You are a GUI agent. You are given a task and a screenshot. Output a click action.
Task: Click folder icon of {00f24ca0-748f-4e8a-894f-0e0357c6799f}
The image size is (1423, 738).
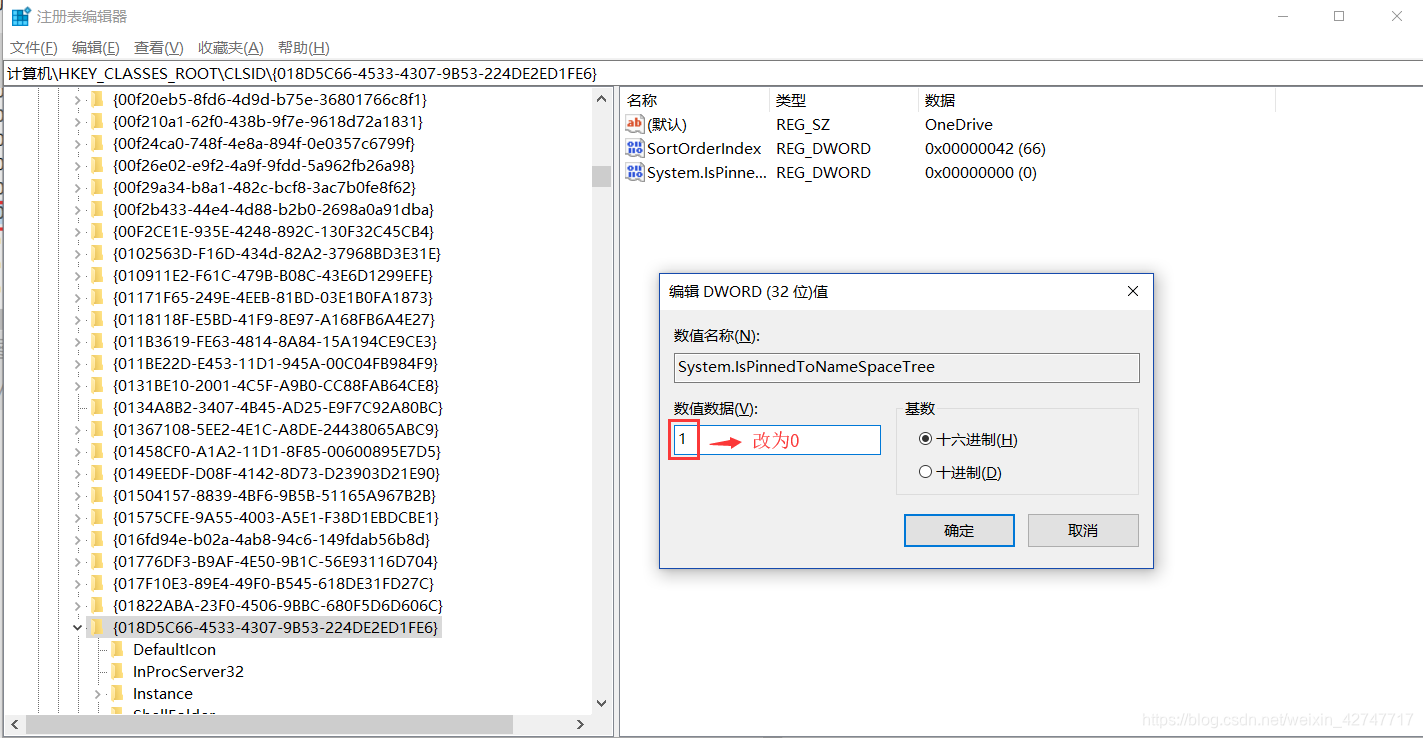pyautogui.click(x=97, y=143)
